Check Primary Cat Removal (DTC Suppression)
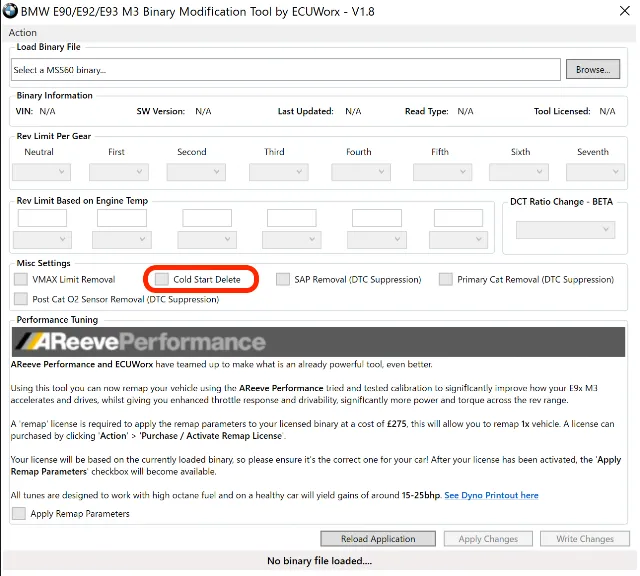This screenshot has height=576, width=640. point(445,279)
